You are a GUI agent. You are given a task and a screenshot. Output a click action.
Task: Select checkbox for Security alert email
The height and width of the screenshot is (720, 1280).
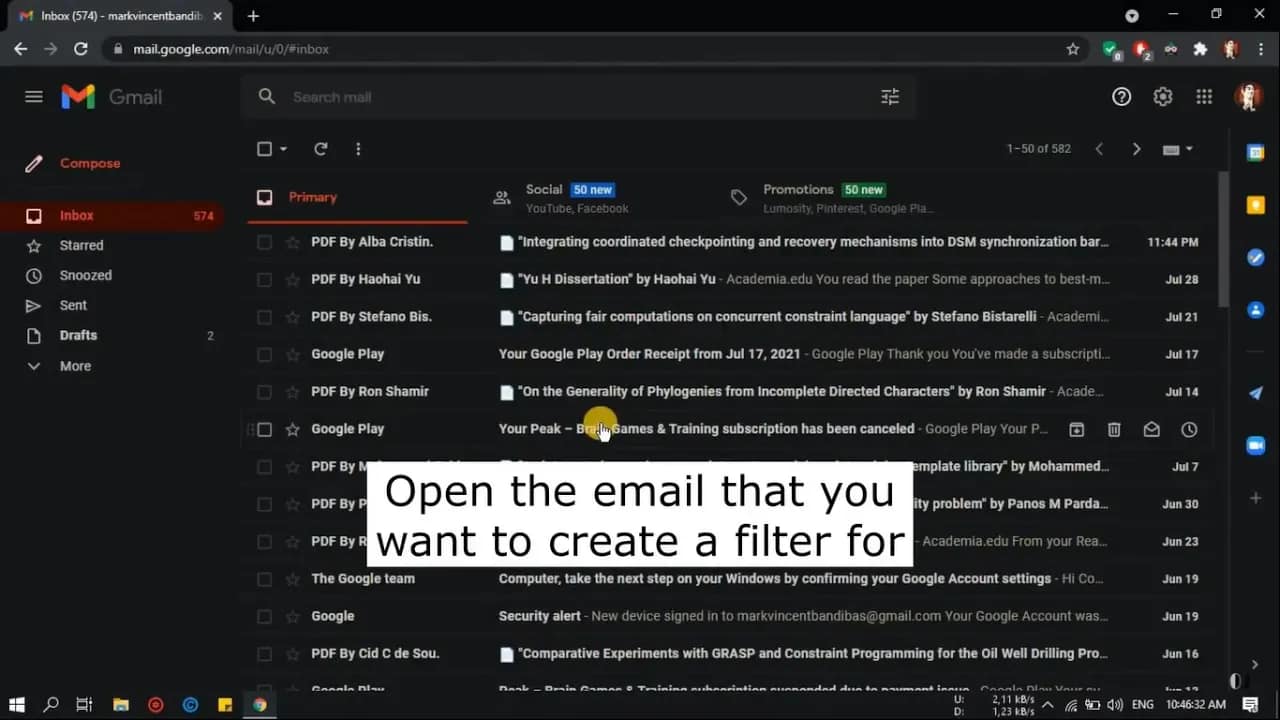tap(264, 617)
